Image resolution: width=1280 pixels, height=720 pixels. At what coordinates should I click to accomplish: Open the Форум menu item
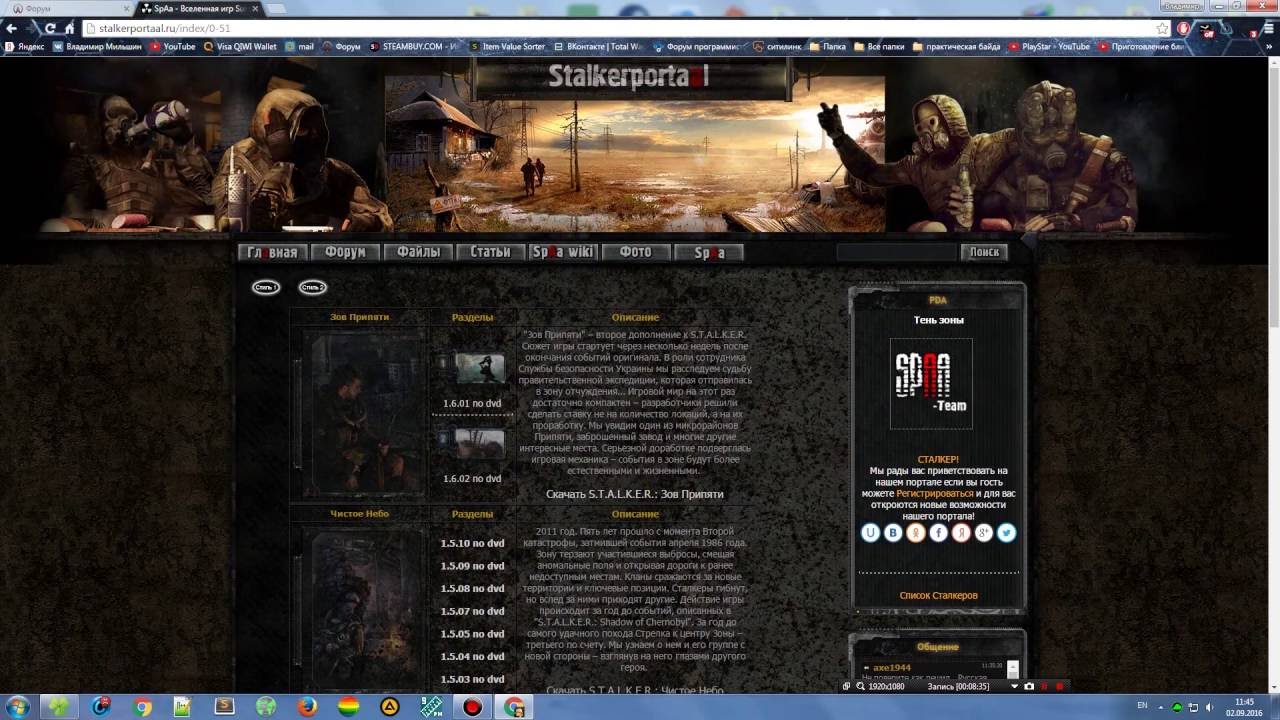345,252
